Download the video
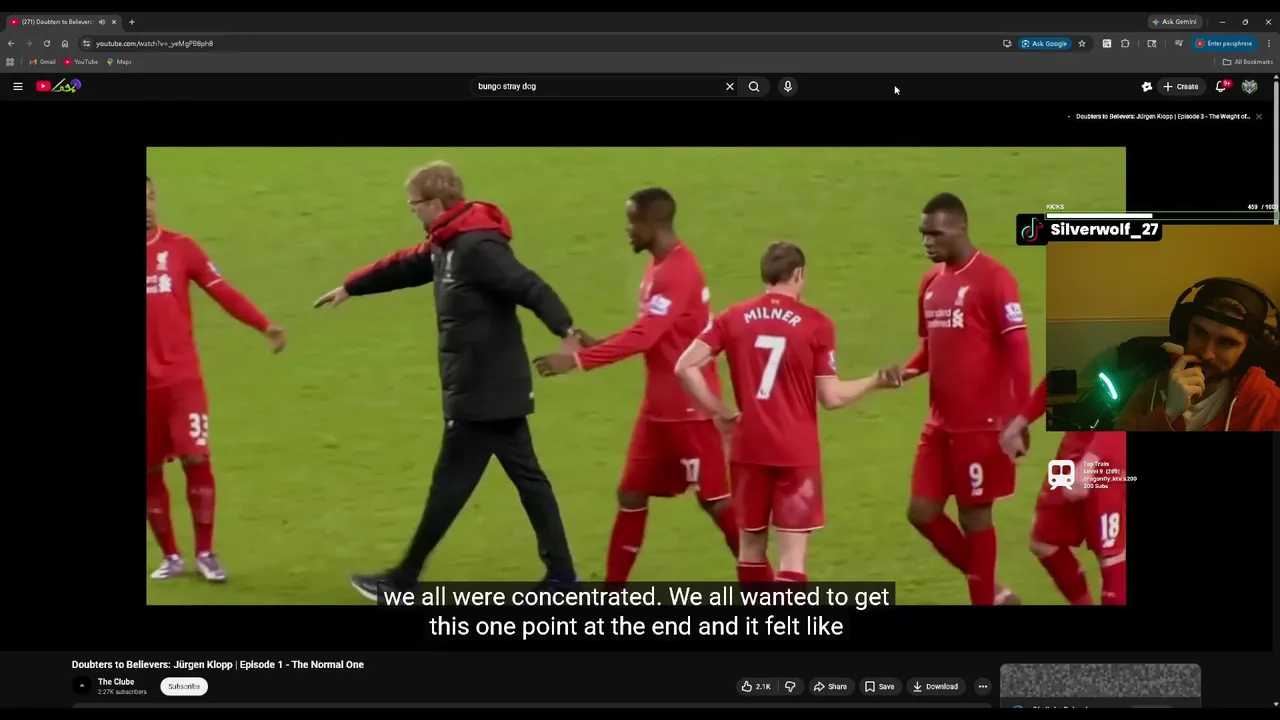 (x=935, y=686)
